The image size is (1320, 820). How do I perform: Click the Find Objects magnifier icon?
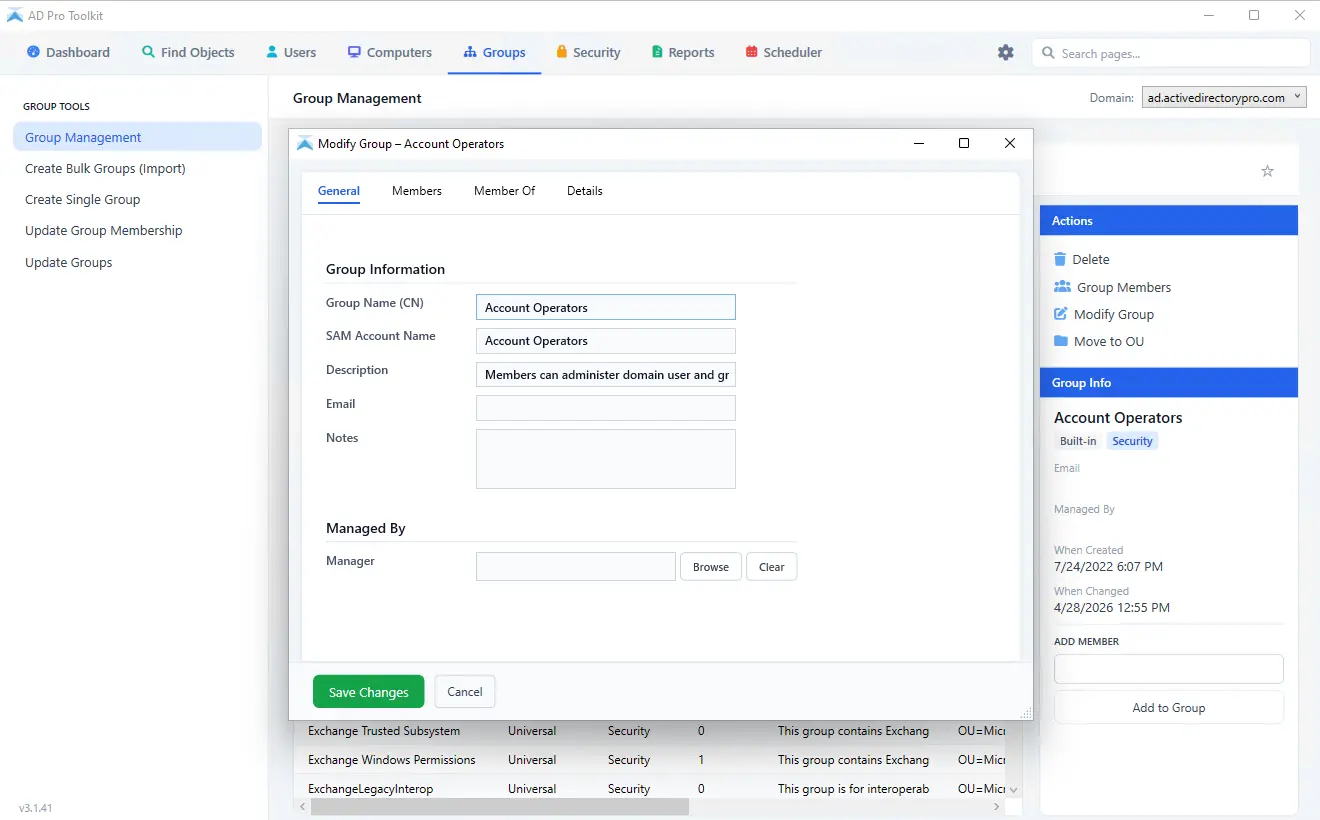click(148, 52)
